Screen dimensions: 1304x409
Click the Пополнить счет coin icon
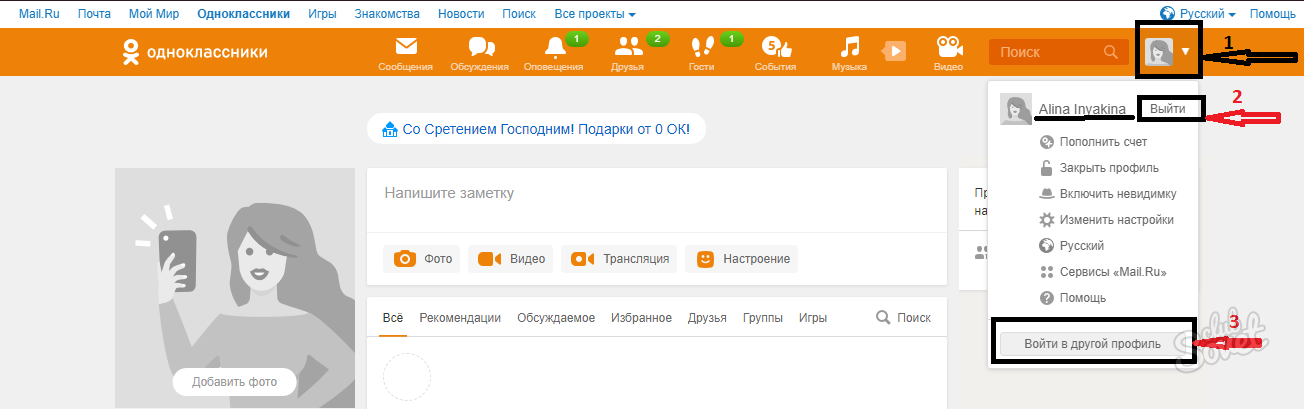(1047, 142)
